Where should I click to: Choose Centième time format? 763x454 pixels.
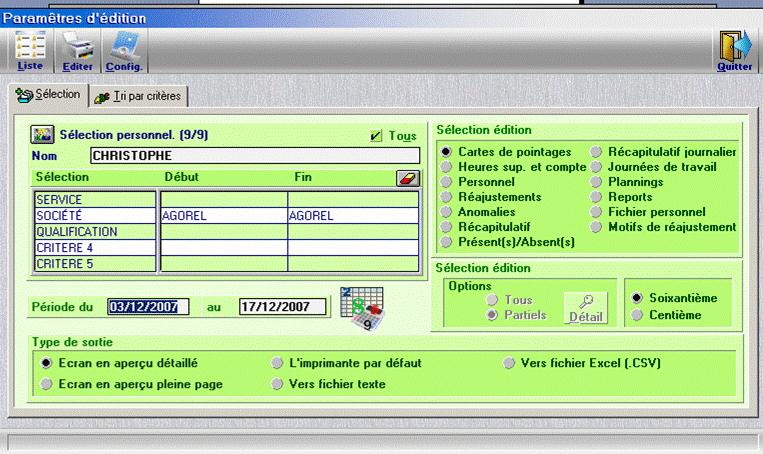pyautogui.click(x=637, y=315)
